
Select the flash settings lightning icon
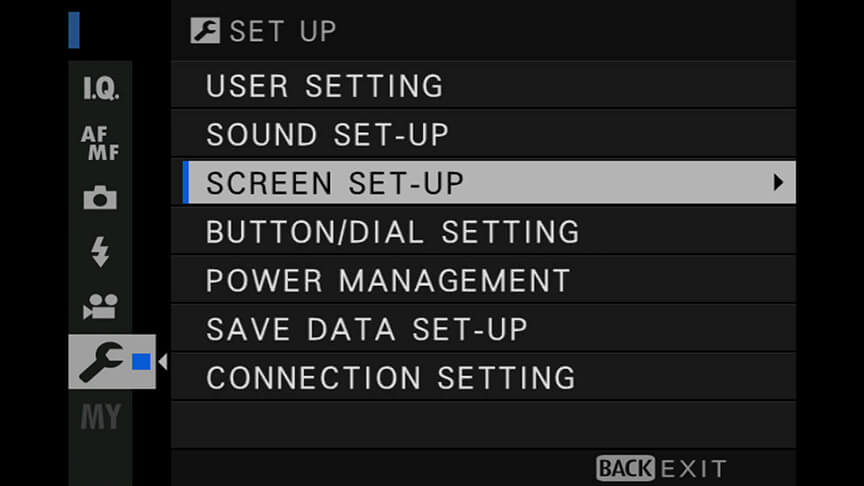[100, 253]
